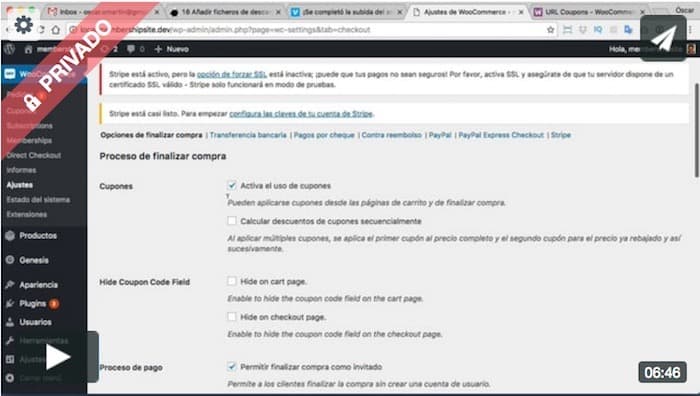Open the WordPress logo menu in admin bar
The width and height of the screenshot is (700, 396).
coord(10,49)
